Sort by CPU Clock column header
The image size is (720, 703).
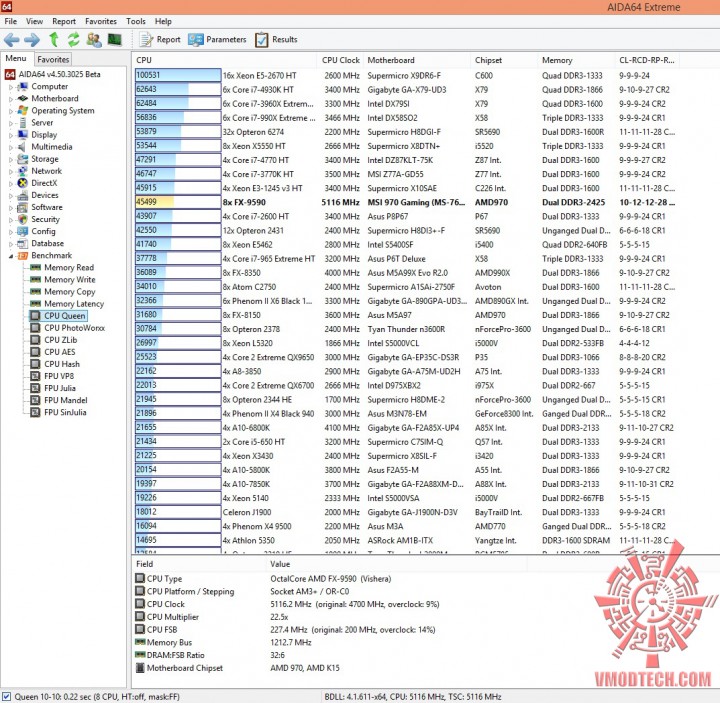point(341,60)
